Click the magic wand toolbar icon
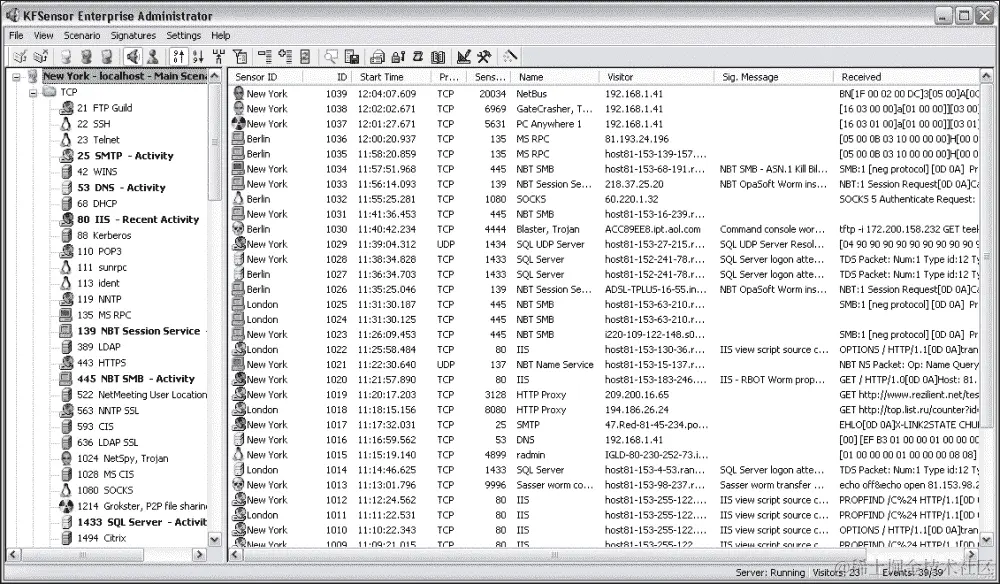The width and height of the screenshot is (1000, 584). (510, 57)
